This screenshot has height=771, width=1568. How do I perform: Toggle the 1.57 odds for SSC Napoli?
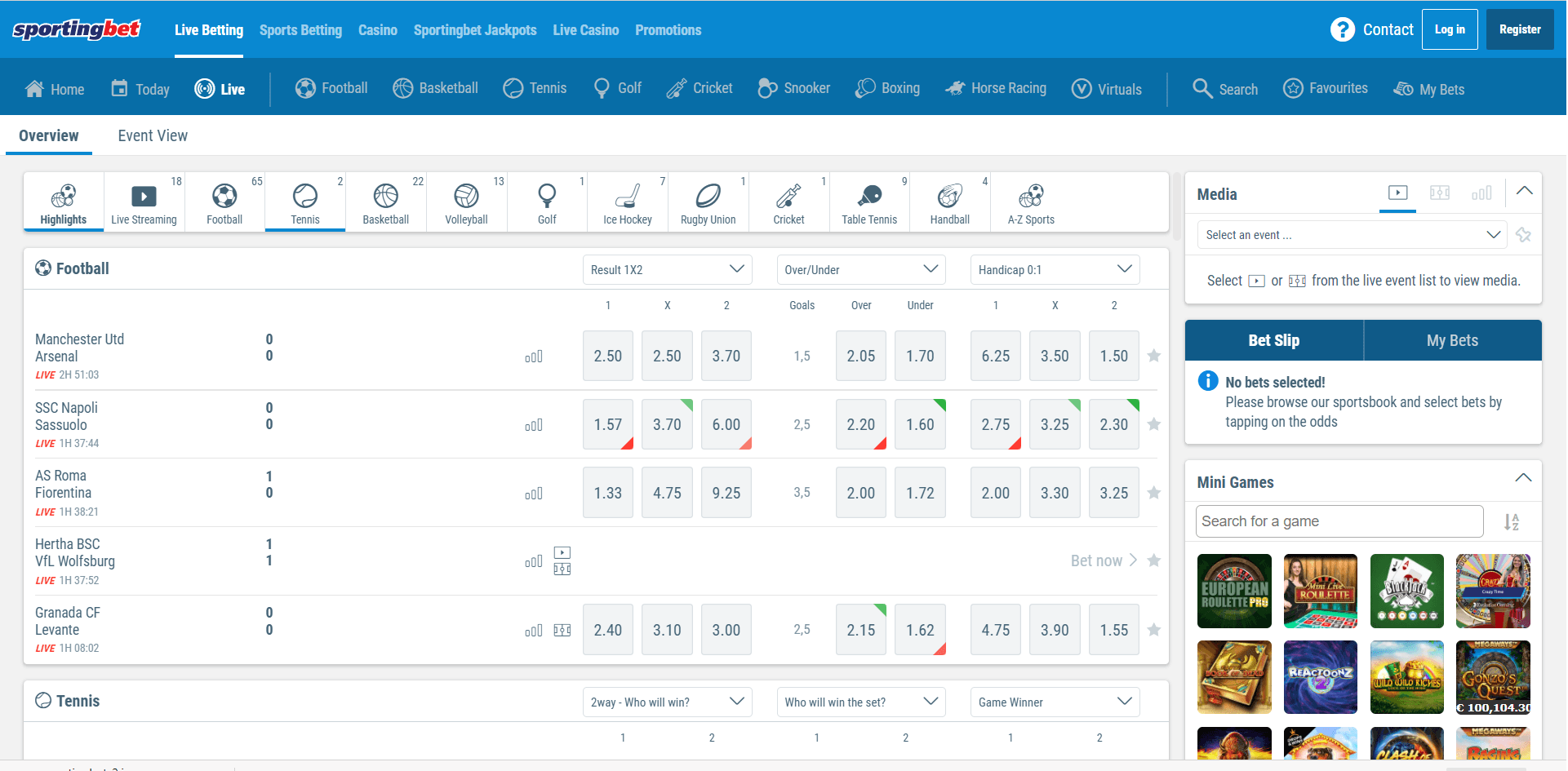pos(608,424)
